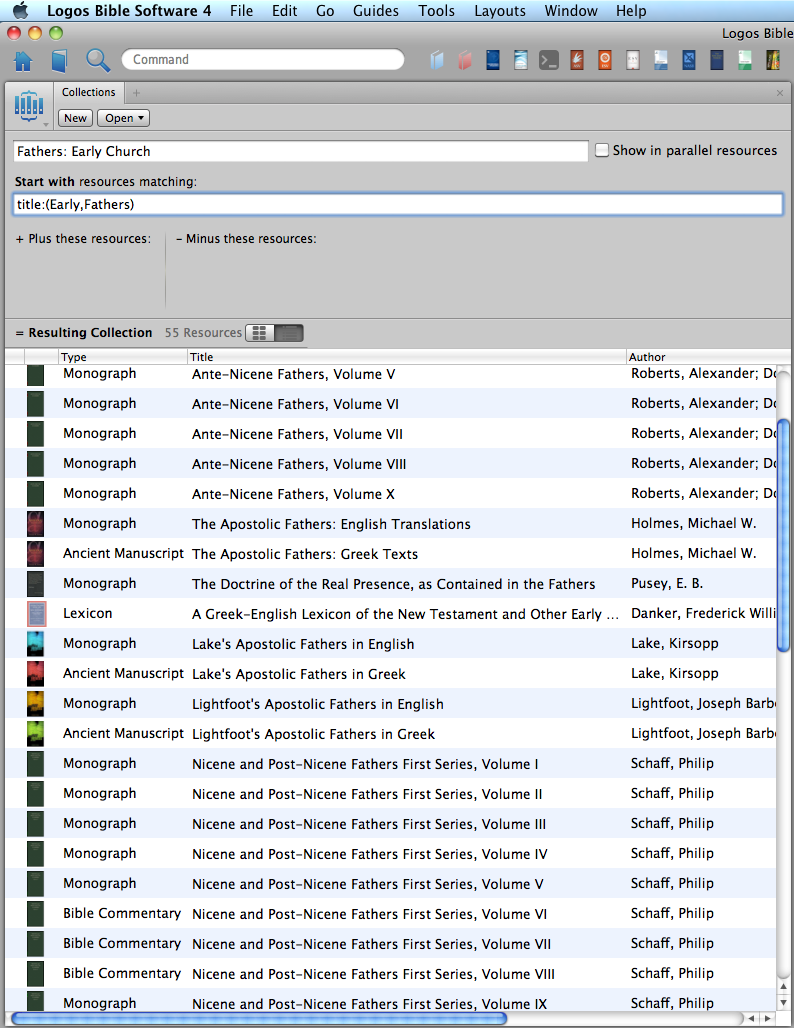Open the Search magnifier icon

[98, 60]
